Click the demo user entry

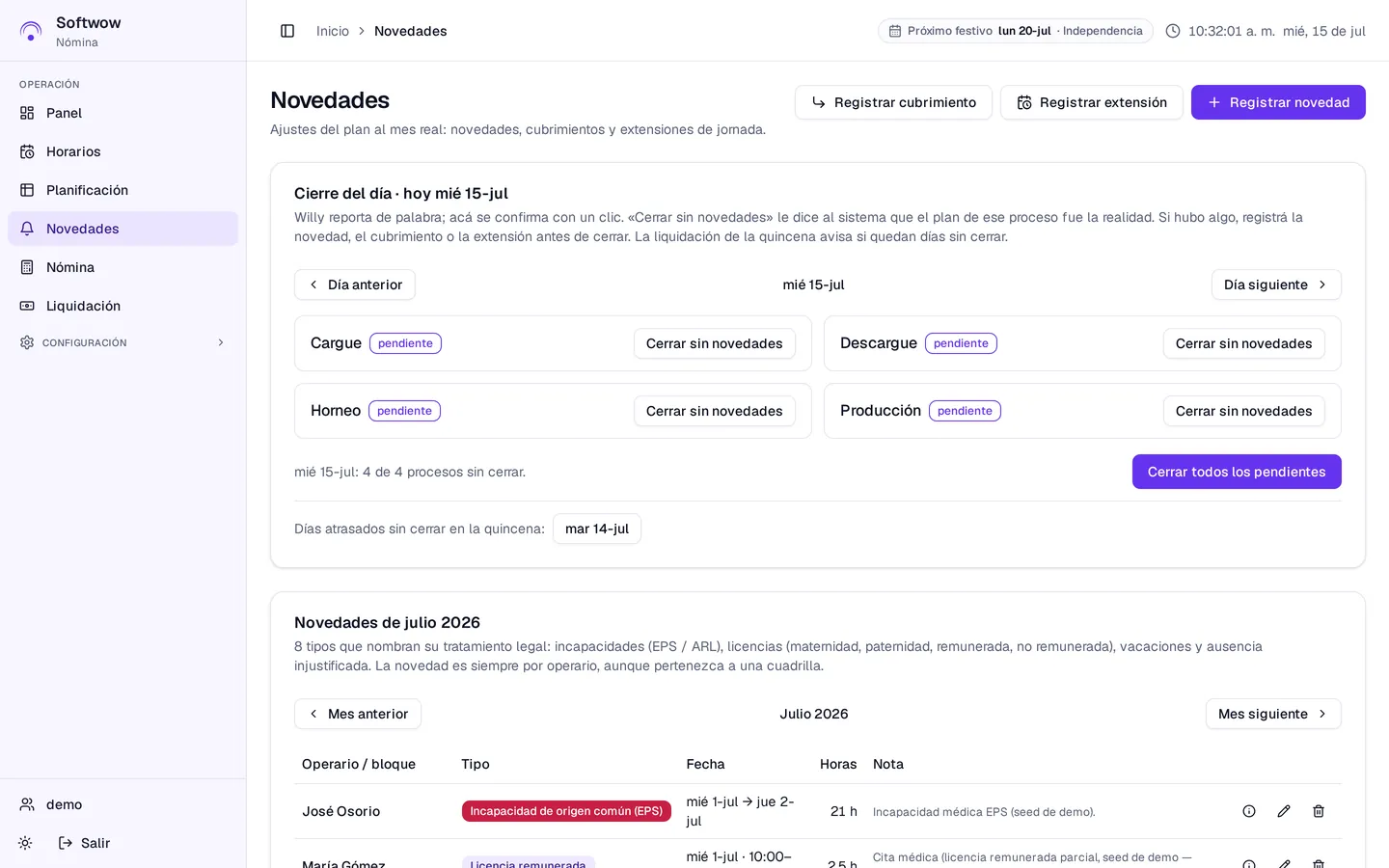[123, 804]
